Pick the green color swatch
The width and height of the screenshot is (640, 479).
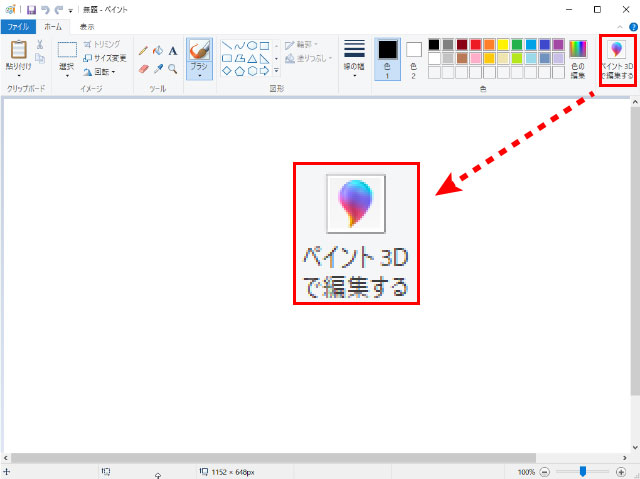tap(517, 44)
